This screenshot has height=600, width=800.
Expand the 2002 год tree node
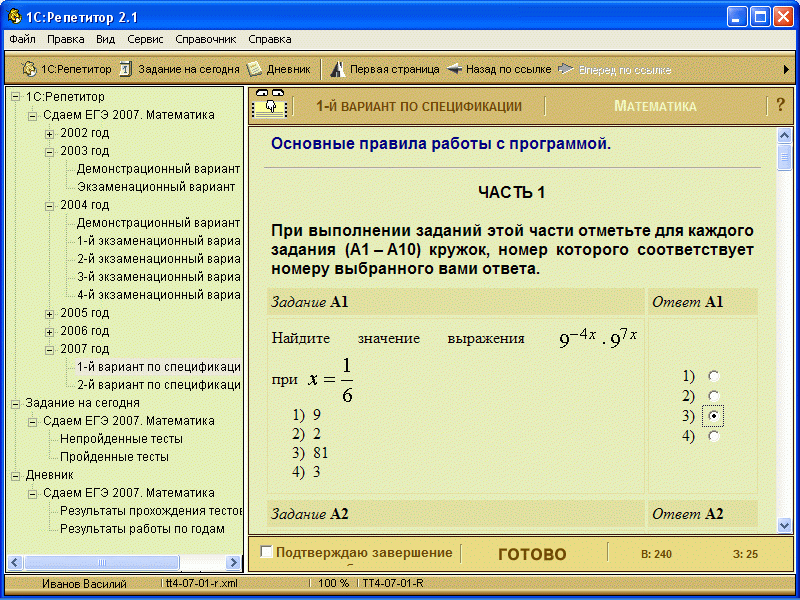50,133
